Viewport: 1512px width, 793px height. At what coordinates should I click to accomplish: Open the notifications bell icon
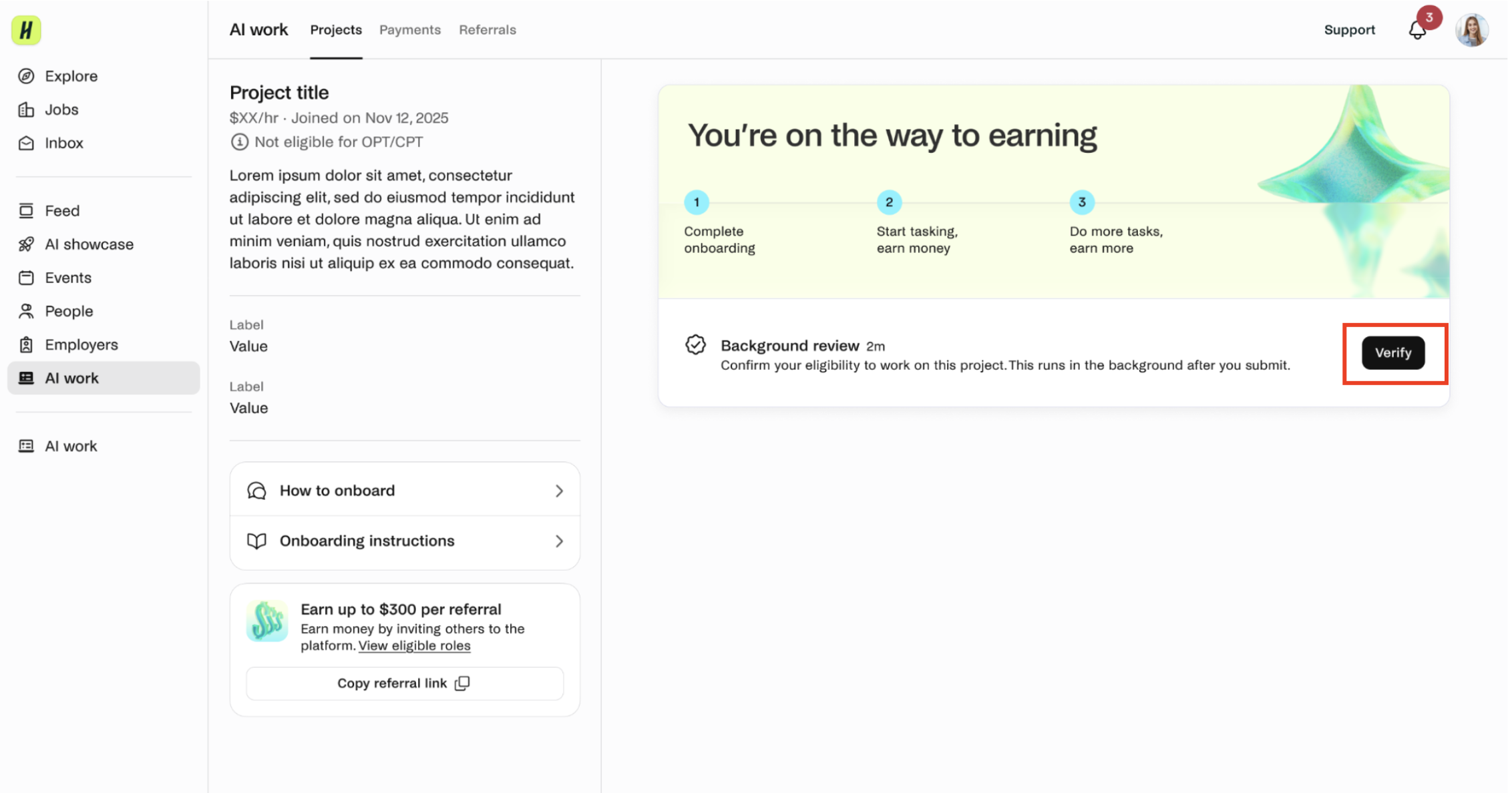point(1417,30)
